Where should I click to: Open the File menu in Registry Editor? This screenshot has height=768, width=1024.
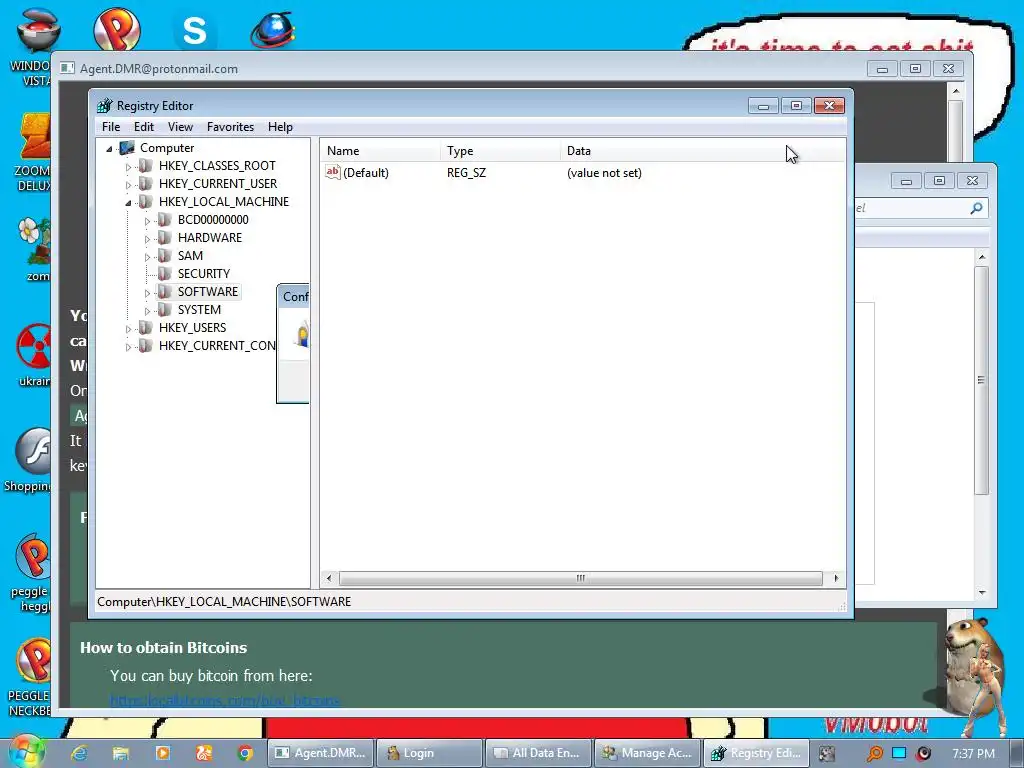tap(111, 127)
